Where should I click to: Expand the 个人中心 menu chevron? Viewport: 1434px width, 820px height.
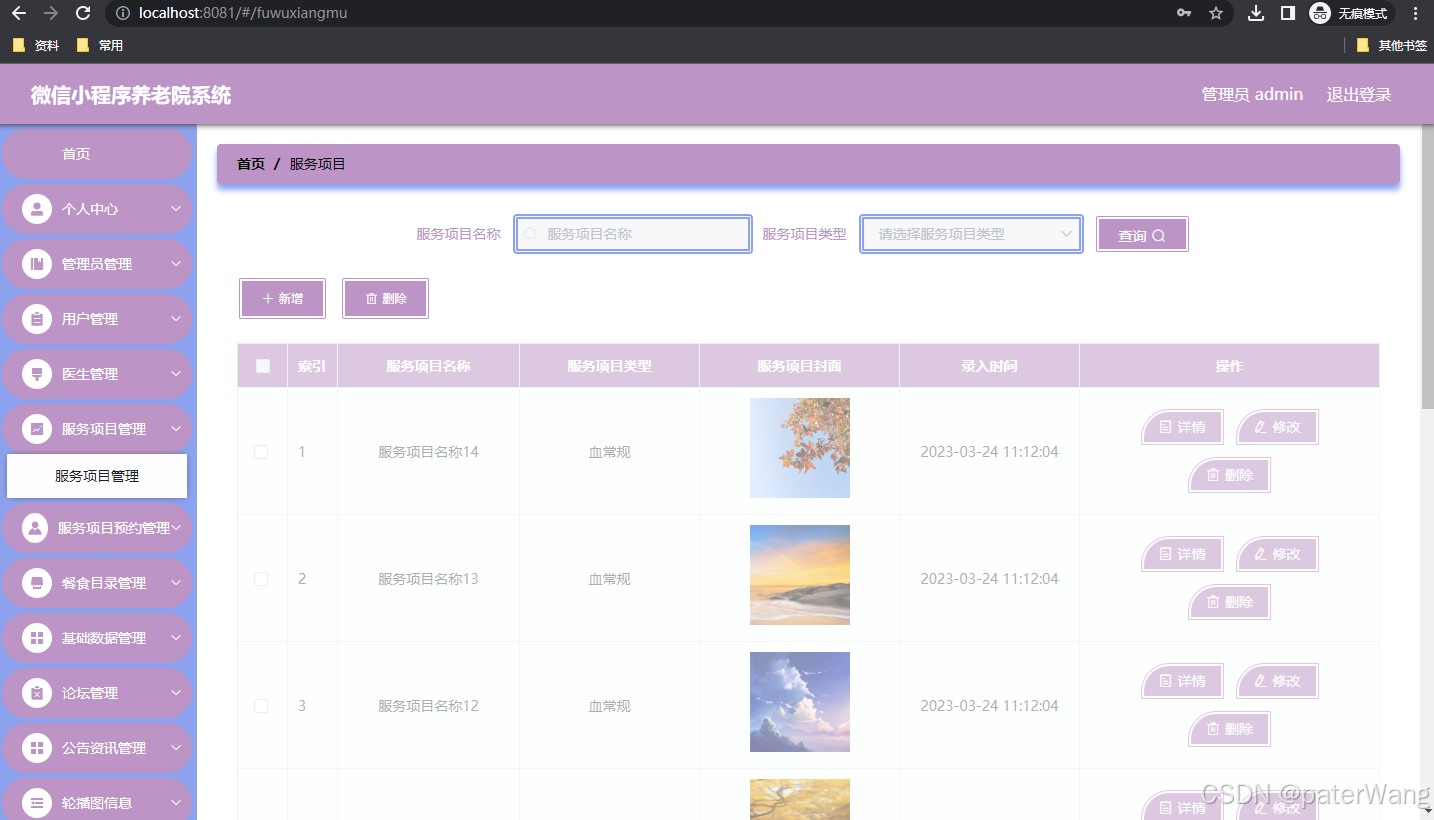pos(176,209)
